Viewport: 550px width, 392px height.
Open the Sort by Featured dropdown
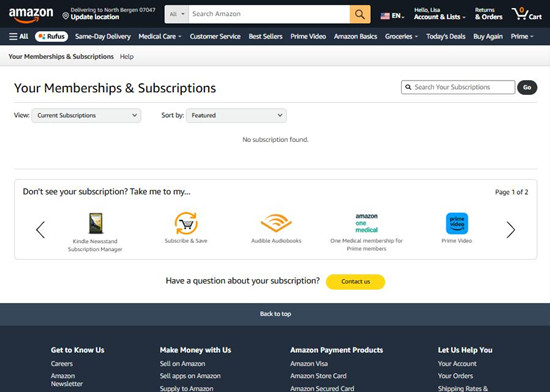[236, 115]
